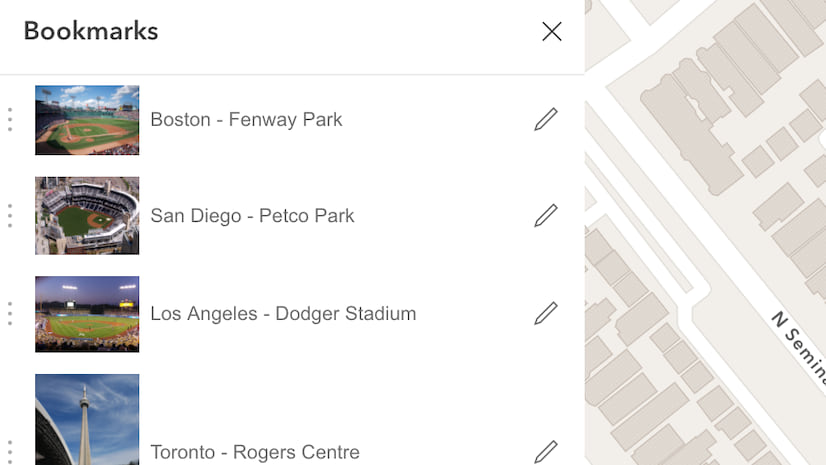Click drag handle beside San Diego - Petco Park
Image resolution: width=826 pixels, height=465 pixels.
10,216
